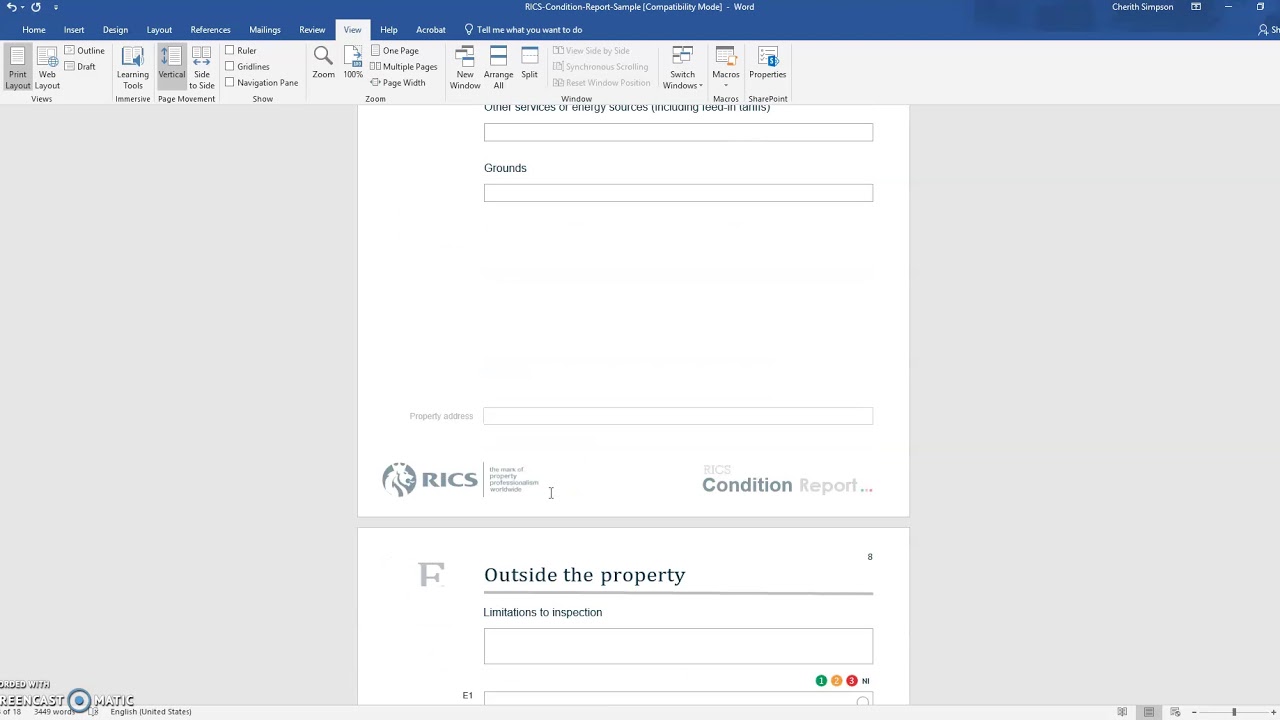The image size is (1280, 720).
Task: Click the zoom out minus button
Action: coord(1193,712)
